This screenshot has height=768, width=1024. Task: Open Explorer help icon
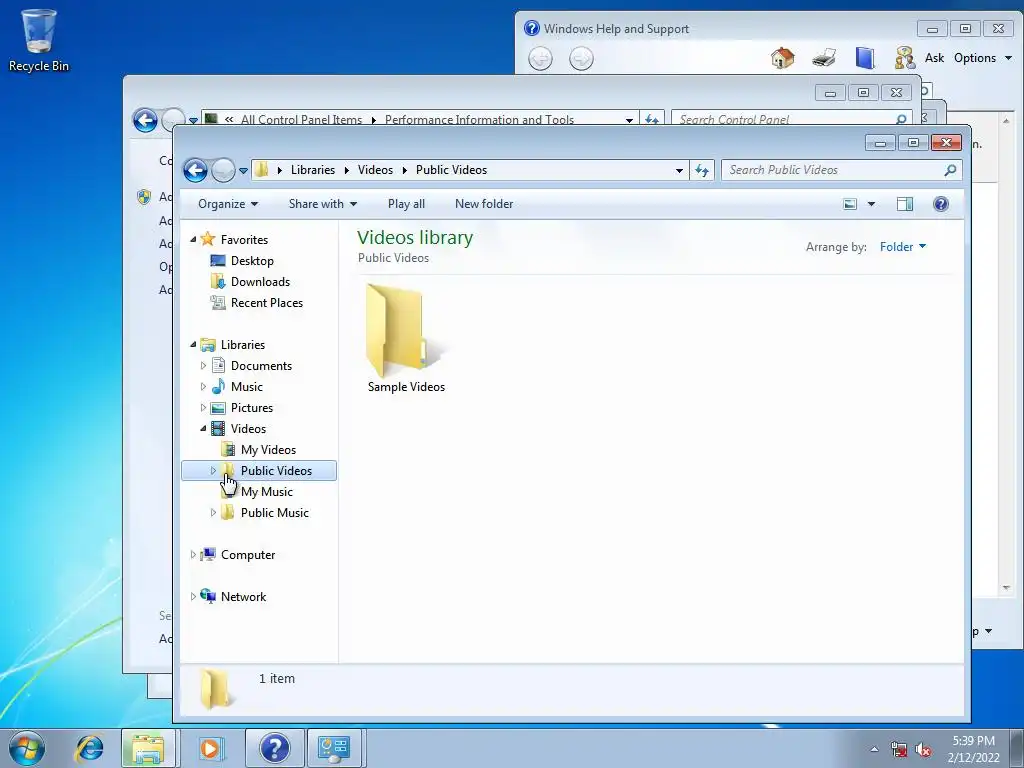click(x=941, y=204)
